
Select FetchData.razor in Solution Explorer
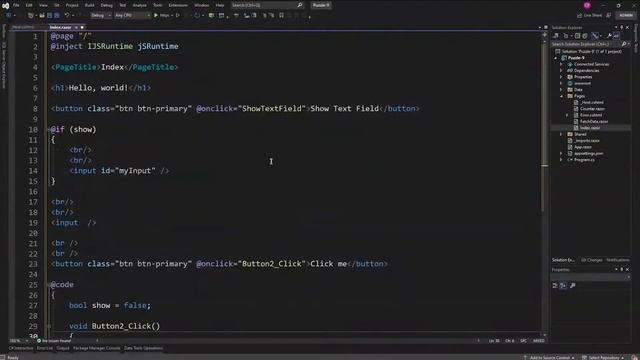pos(594,122)
